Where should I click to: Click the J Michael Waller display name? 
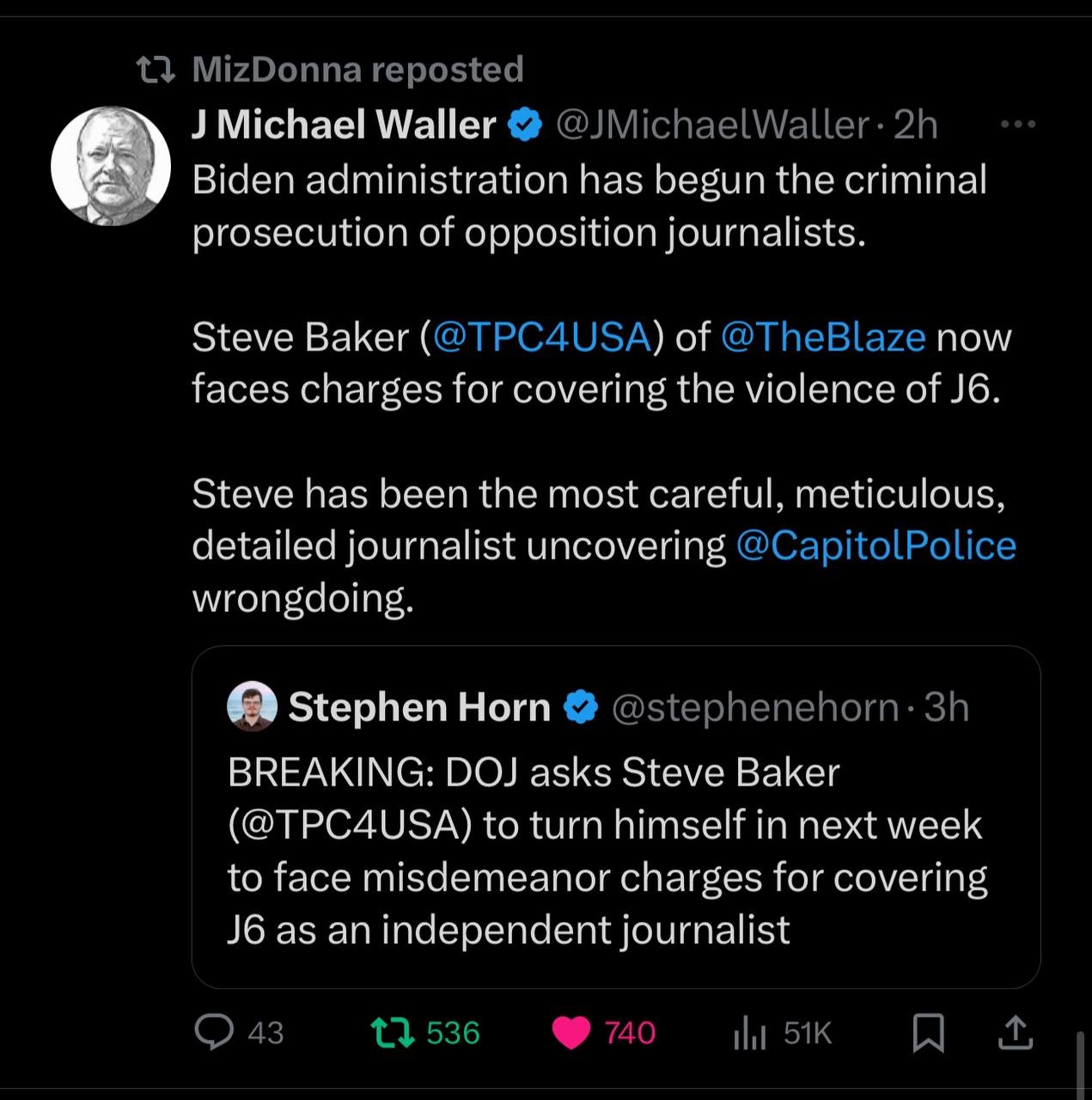tap(344, 125)
